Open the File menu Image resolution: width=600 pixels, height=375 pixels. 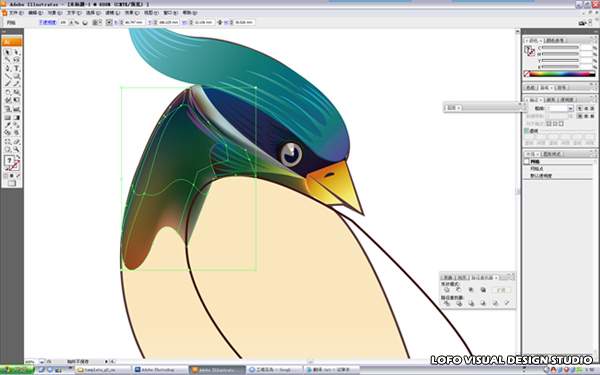(16, 13)
